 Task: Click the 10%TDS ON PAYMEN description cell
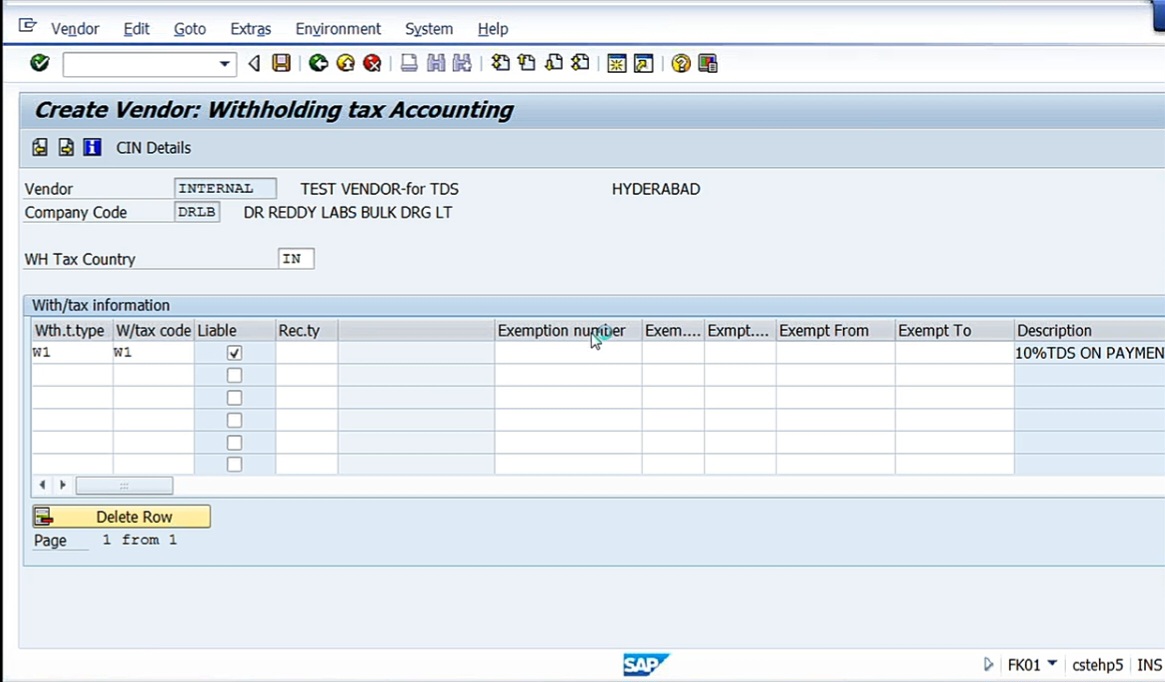[x=1089, y=353]
